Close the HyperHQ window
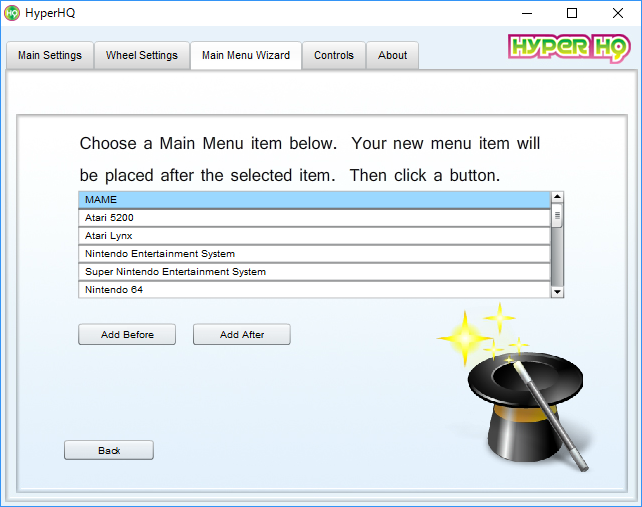Screen dimensions: 642x507 (x=618, y=13)
